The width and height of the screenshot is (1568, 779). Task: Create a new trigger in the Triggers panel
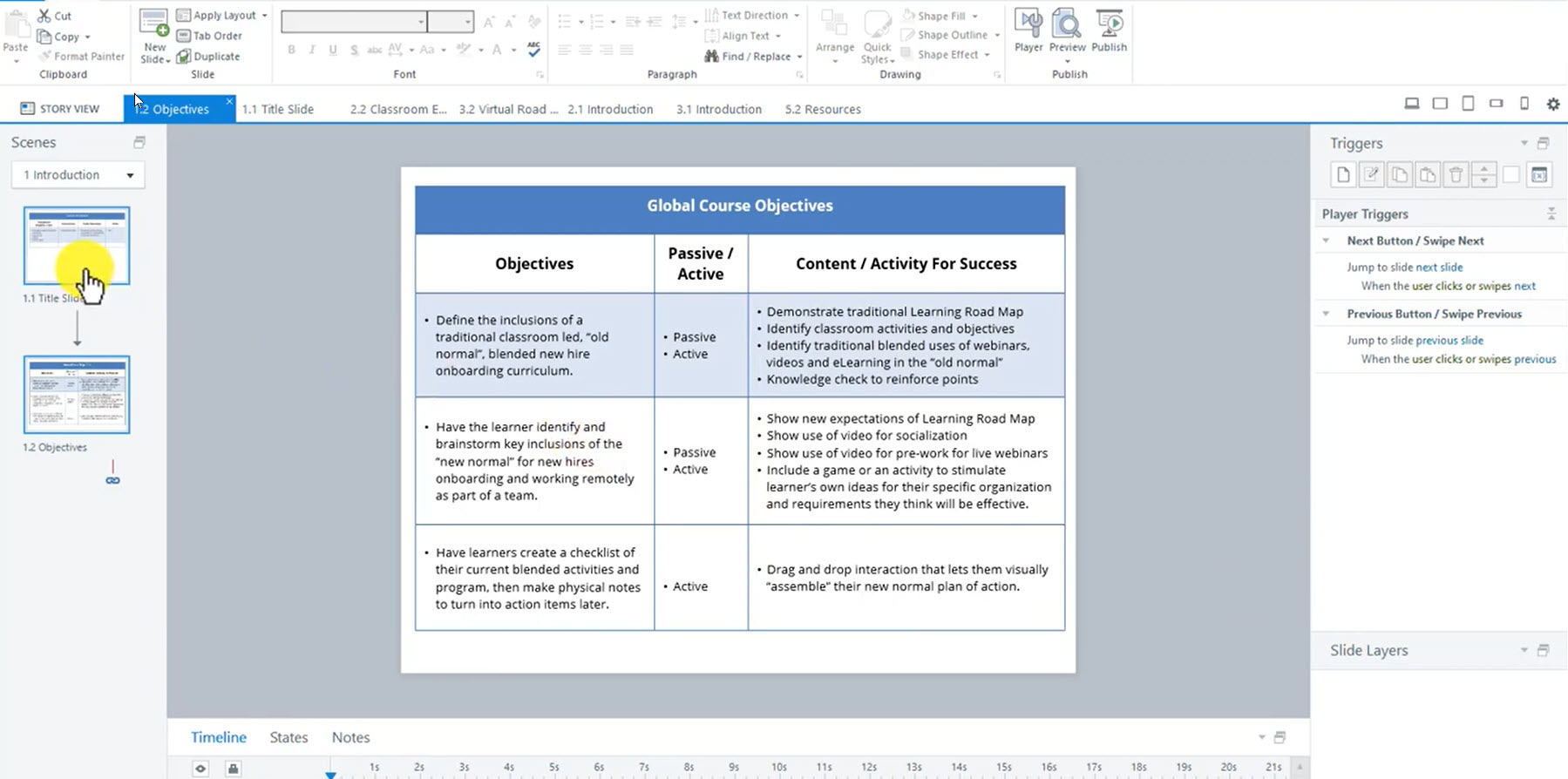(x=1343, y=175)
